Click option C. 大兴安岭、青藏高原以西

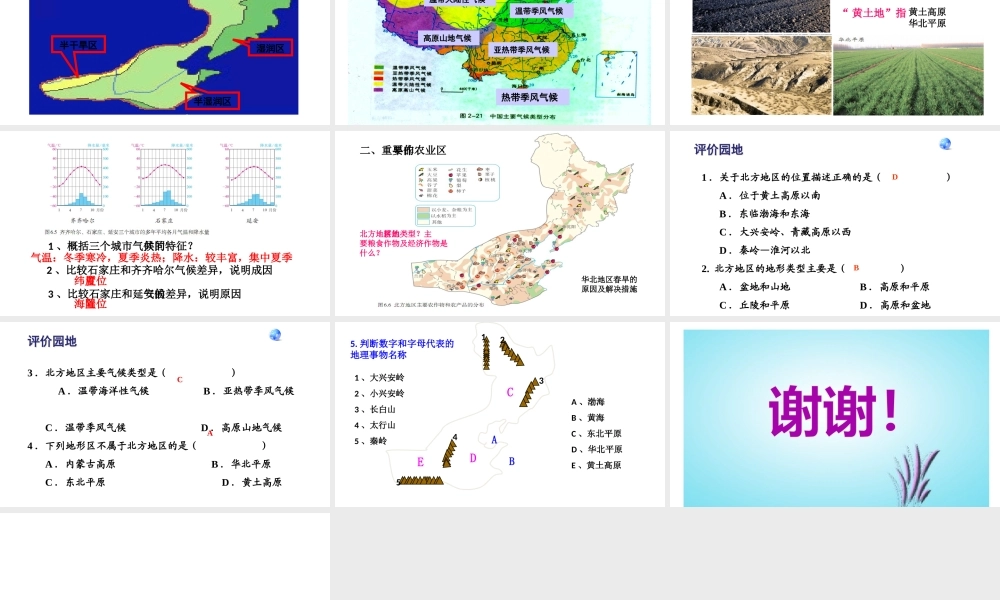(x=785, y=232)
